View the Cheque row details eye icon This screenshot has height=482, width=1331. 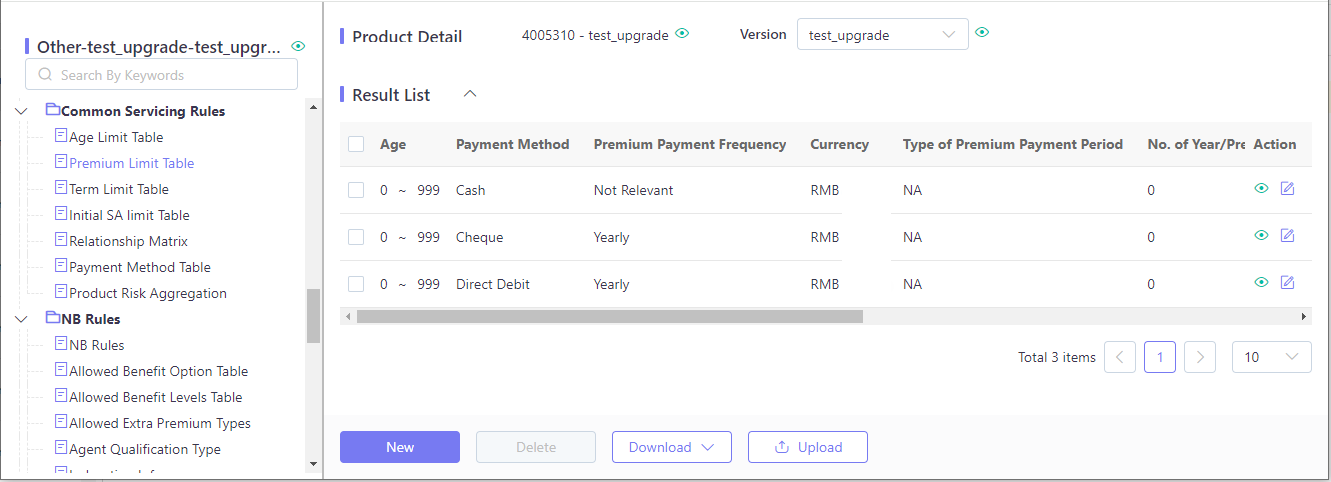[1261, 235]
